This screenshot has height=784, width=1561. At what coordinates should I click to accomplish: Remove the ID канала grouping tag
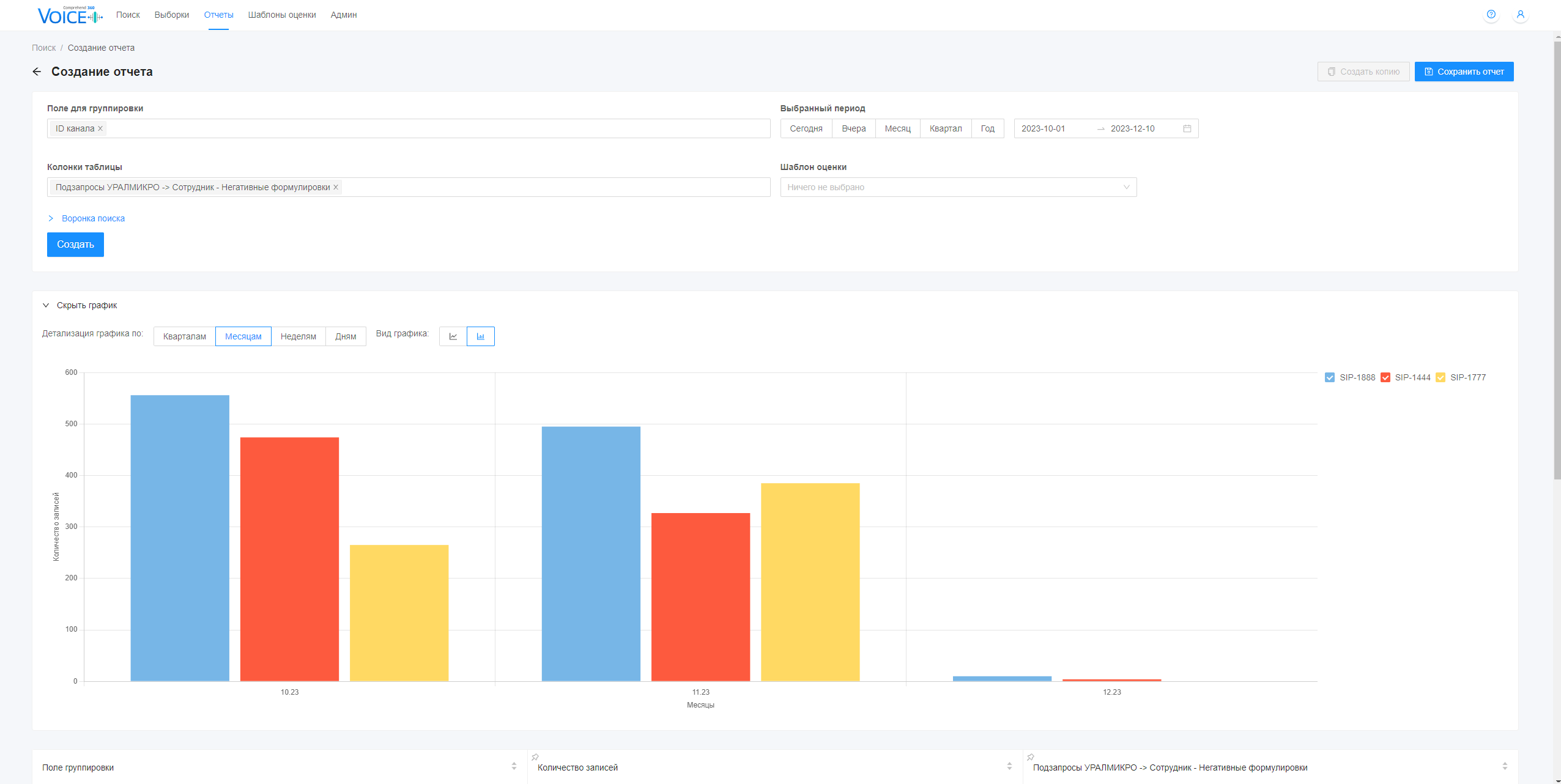100,128
